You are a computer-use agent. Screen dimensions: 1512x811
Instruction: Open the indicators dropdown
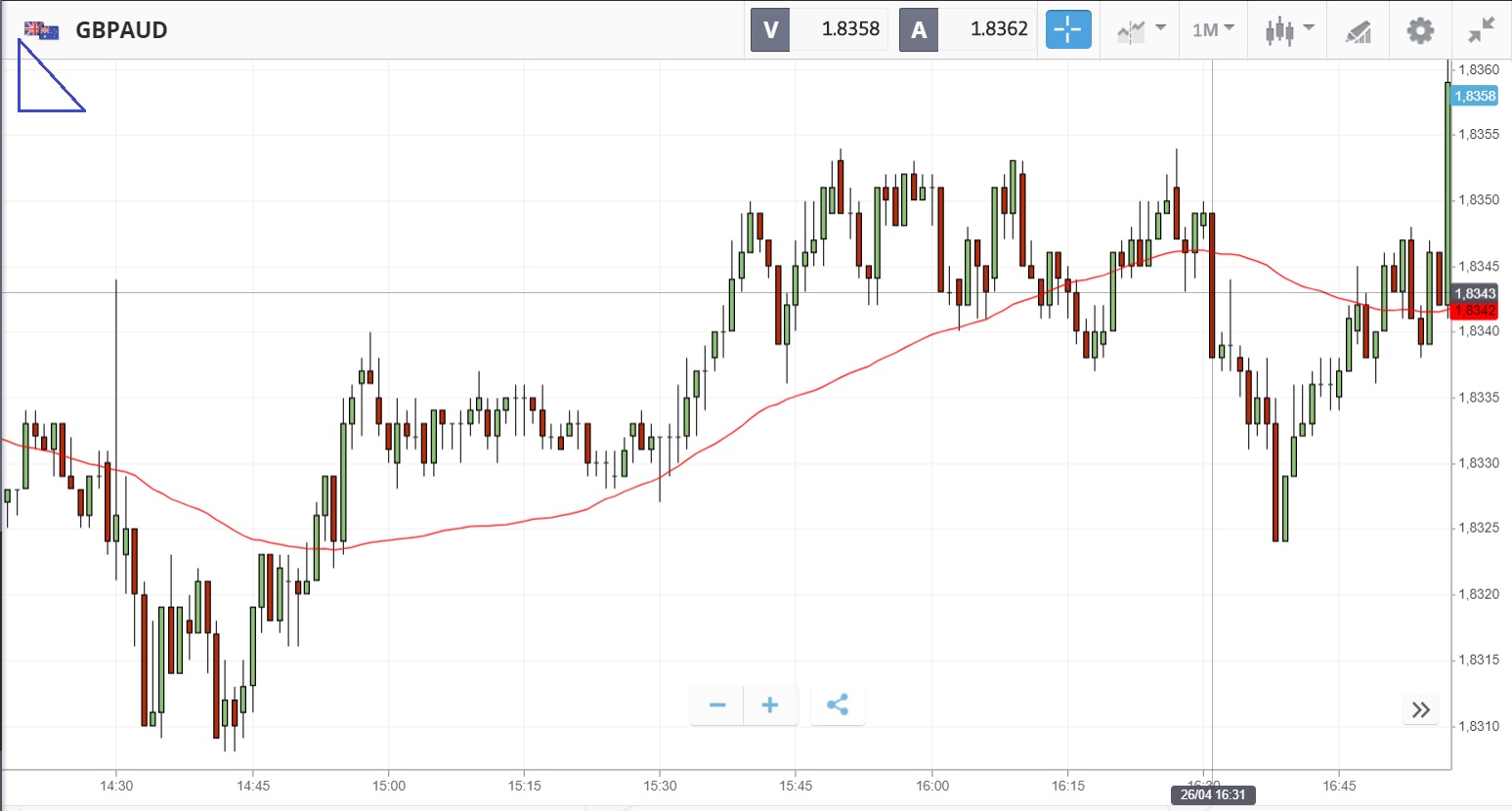coord(1142,29)
